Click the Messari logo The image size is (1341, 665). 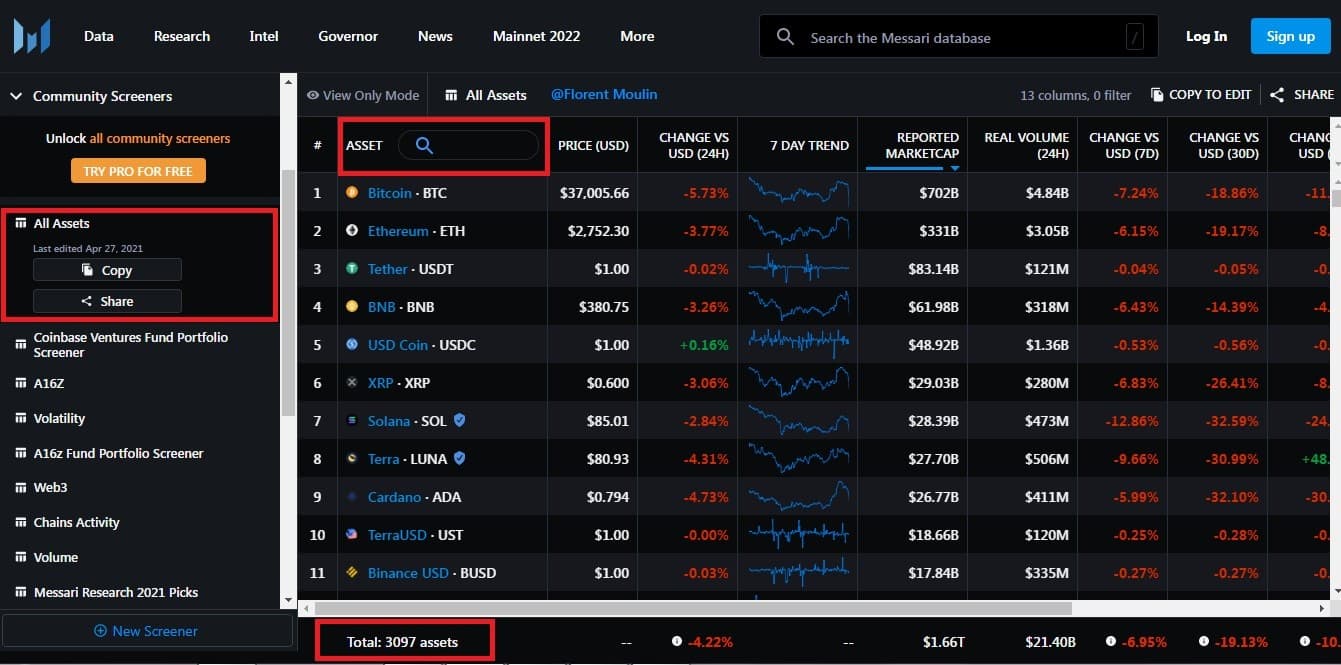click(31, 36)
